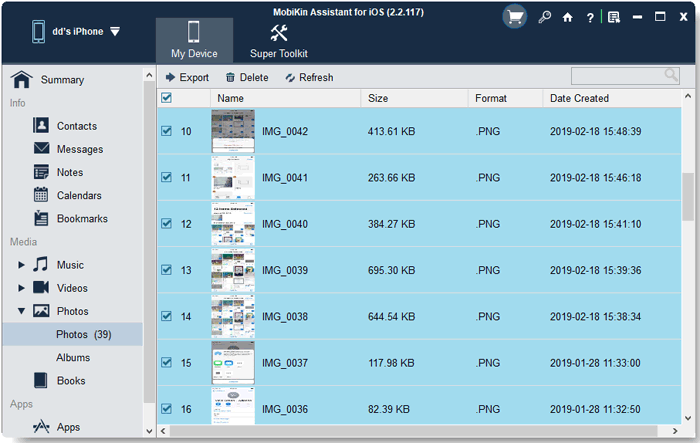The height and width of the screenshot is (443, 700).
Task: Sort by the Name column header
Action: click(x=285, y=98)
